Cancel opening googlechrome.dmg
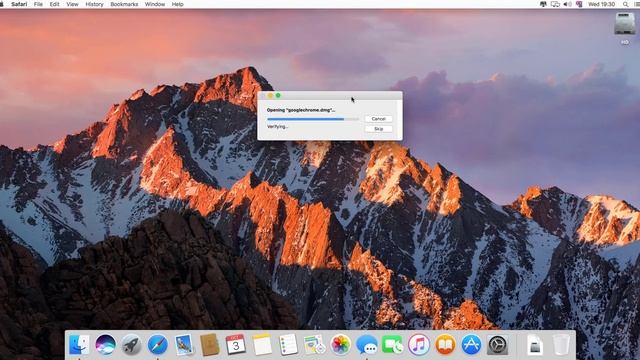Image resolution: width=640 pixels, height=360 pixels. tap(378, 119)
